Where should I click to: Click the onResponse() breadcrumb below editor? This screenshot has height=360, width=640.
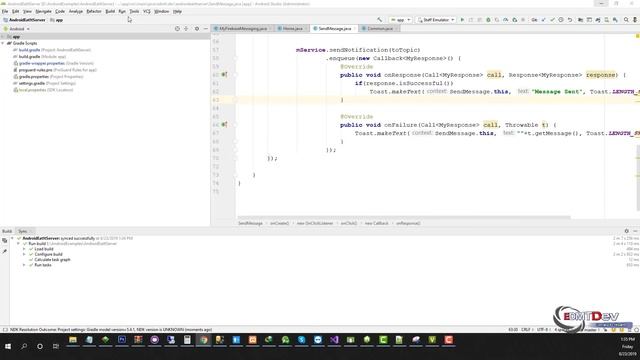[x=408, y=223]
